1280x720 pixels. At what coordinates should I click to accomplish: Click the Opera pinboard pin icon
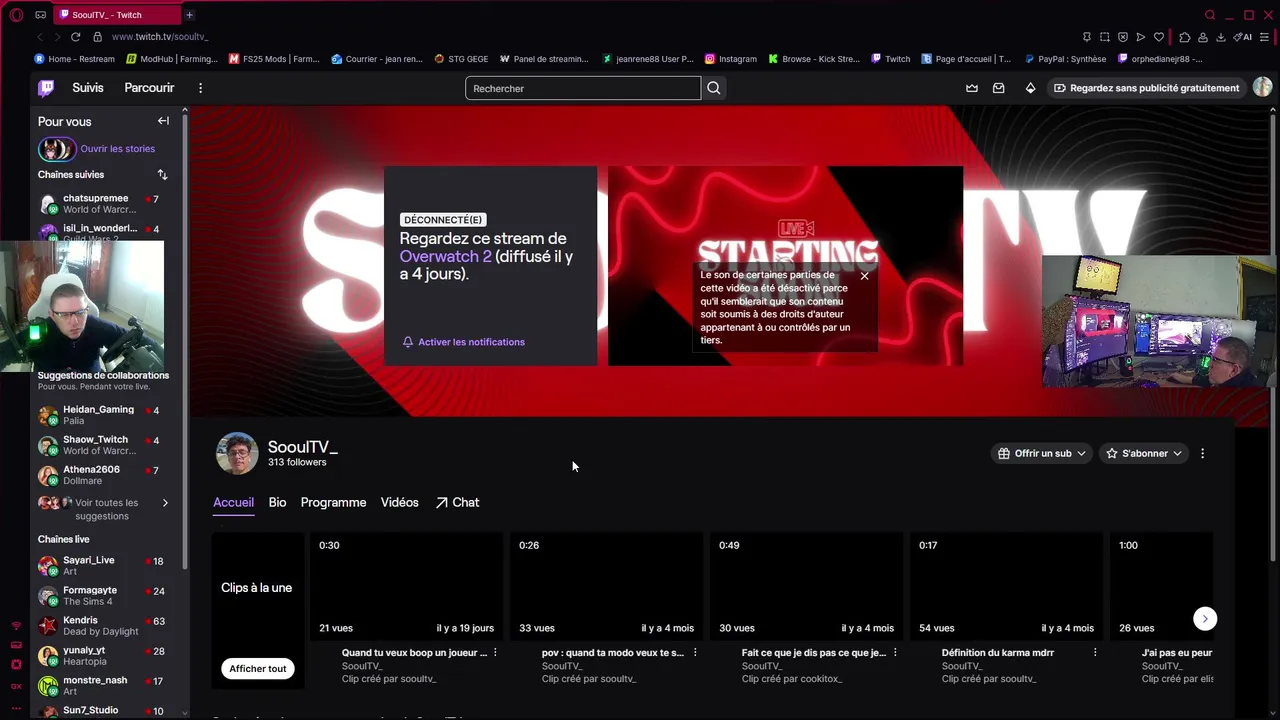coord(1087,37)
